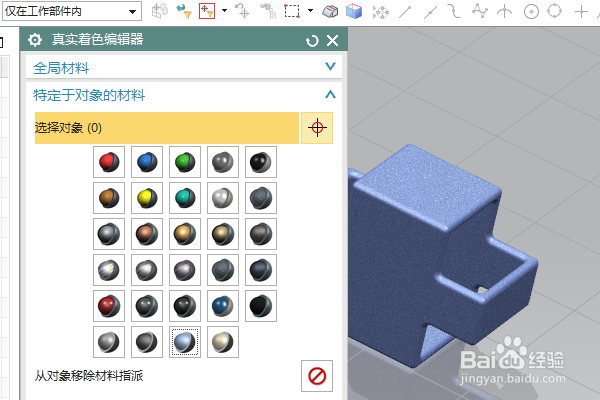Viewport: 600px width, 400px height.
Task: Select the cream beige material swatch
Action: coord(223,342)
